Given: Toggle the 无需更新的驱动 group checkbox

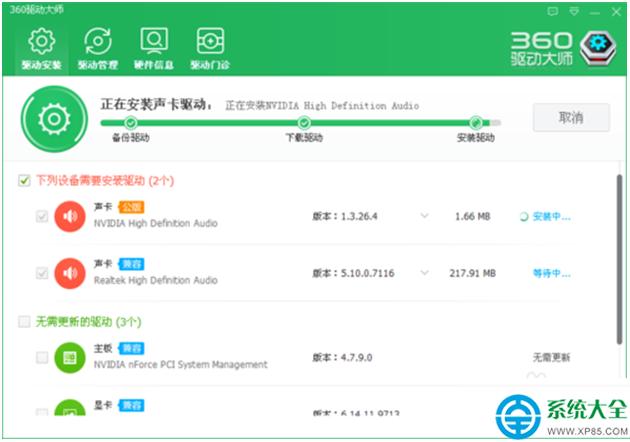Looking at the screenshot, I should click(x=24, y=322).
